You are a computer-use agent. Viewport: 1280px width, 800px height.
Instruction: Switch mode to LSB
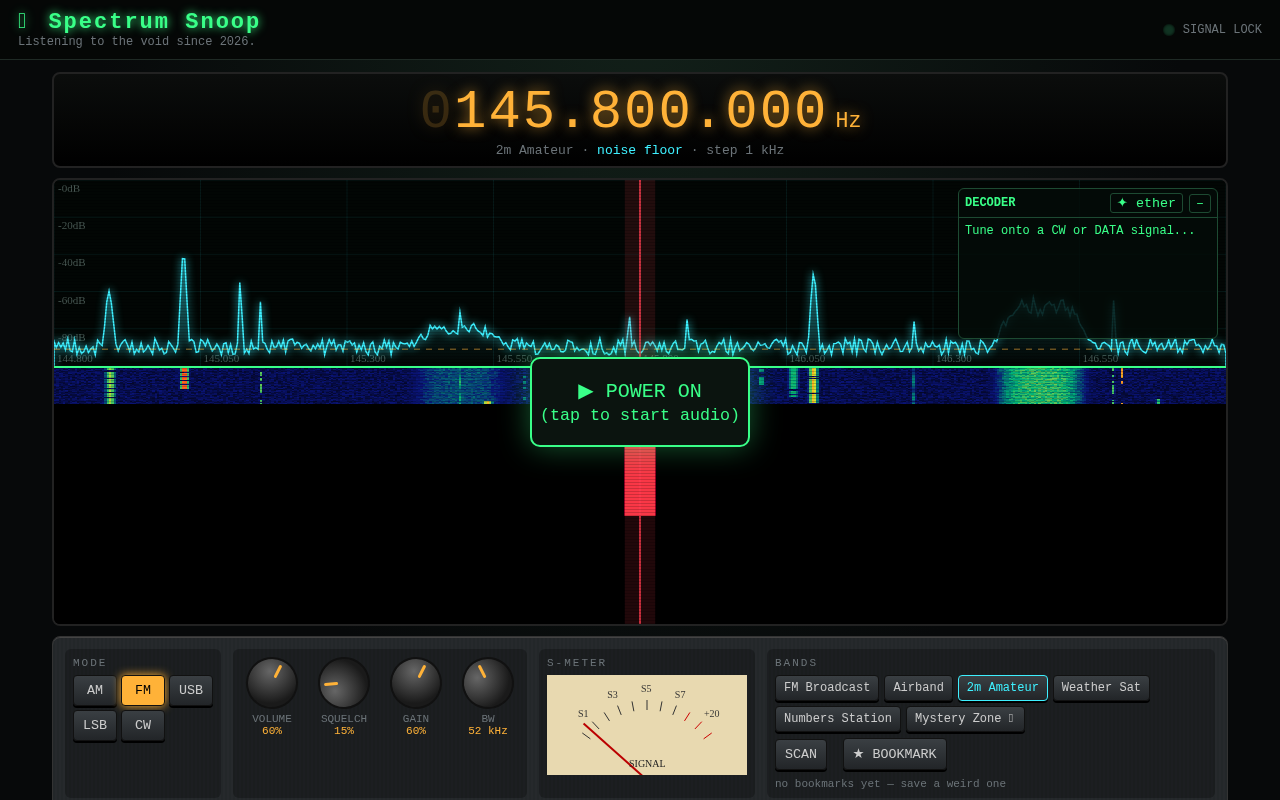point(95,725)
